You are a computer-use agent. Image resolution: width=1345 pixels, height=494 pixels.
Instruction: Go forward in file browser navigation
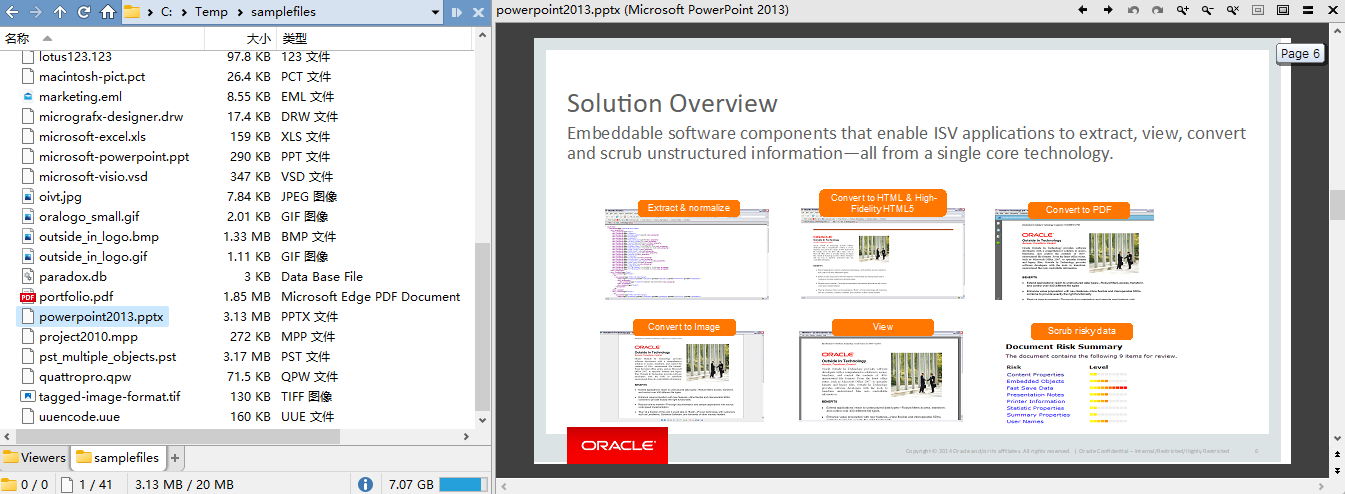pyautogui.click(x=36, y=12)
